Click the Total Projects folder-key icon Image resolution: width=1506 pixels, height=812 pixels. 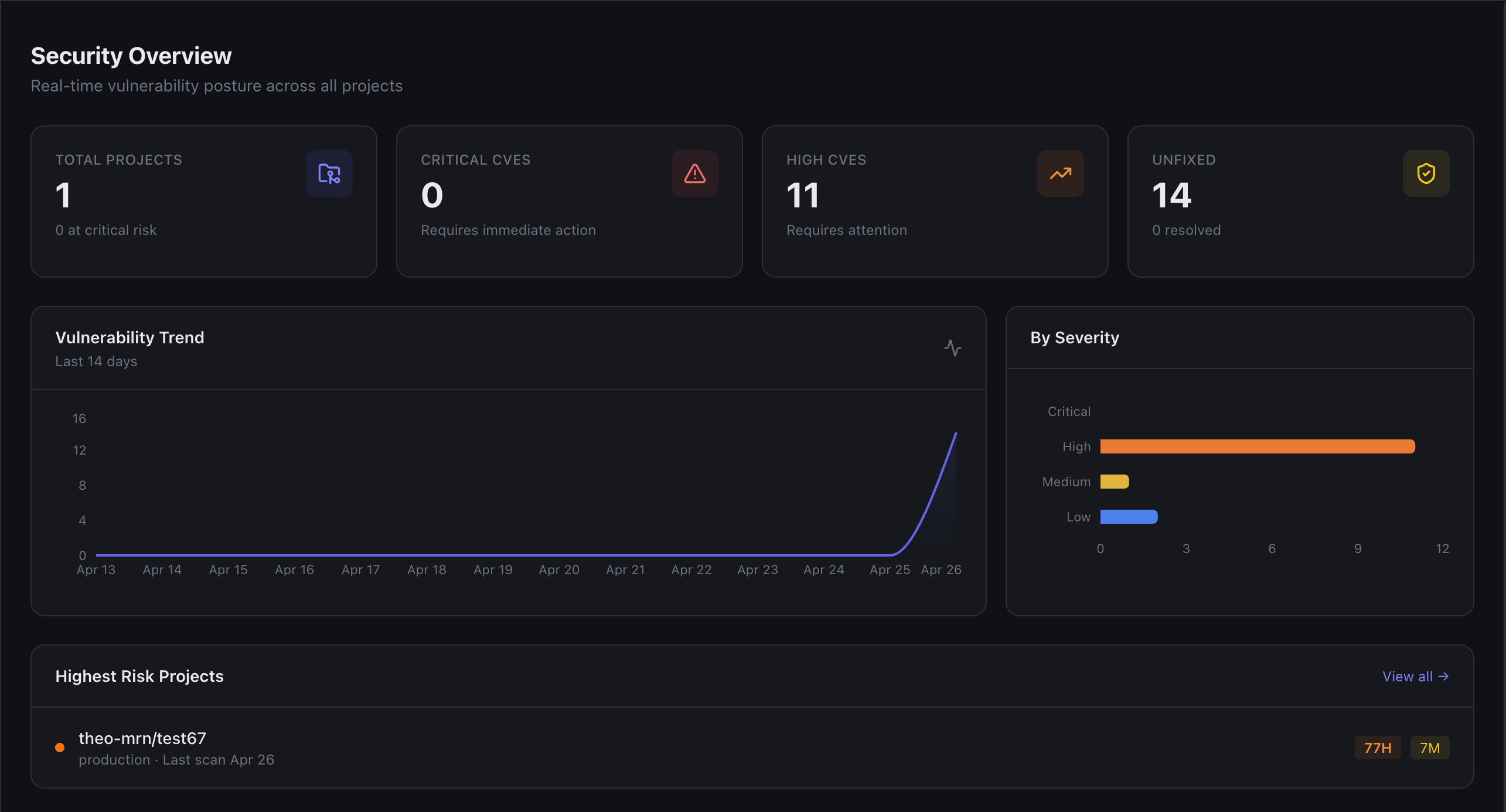[329, 173]
